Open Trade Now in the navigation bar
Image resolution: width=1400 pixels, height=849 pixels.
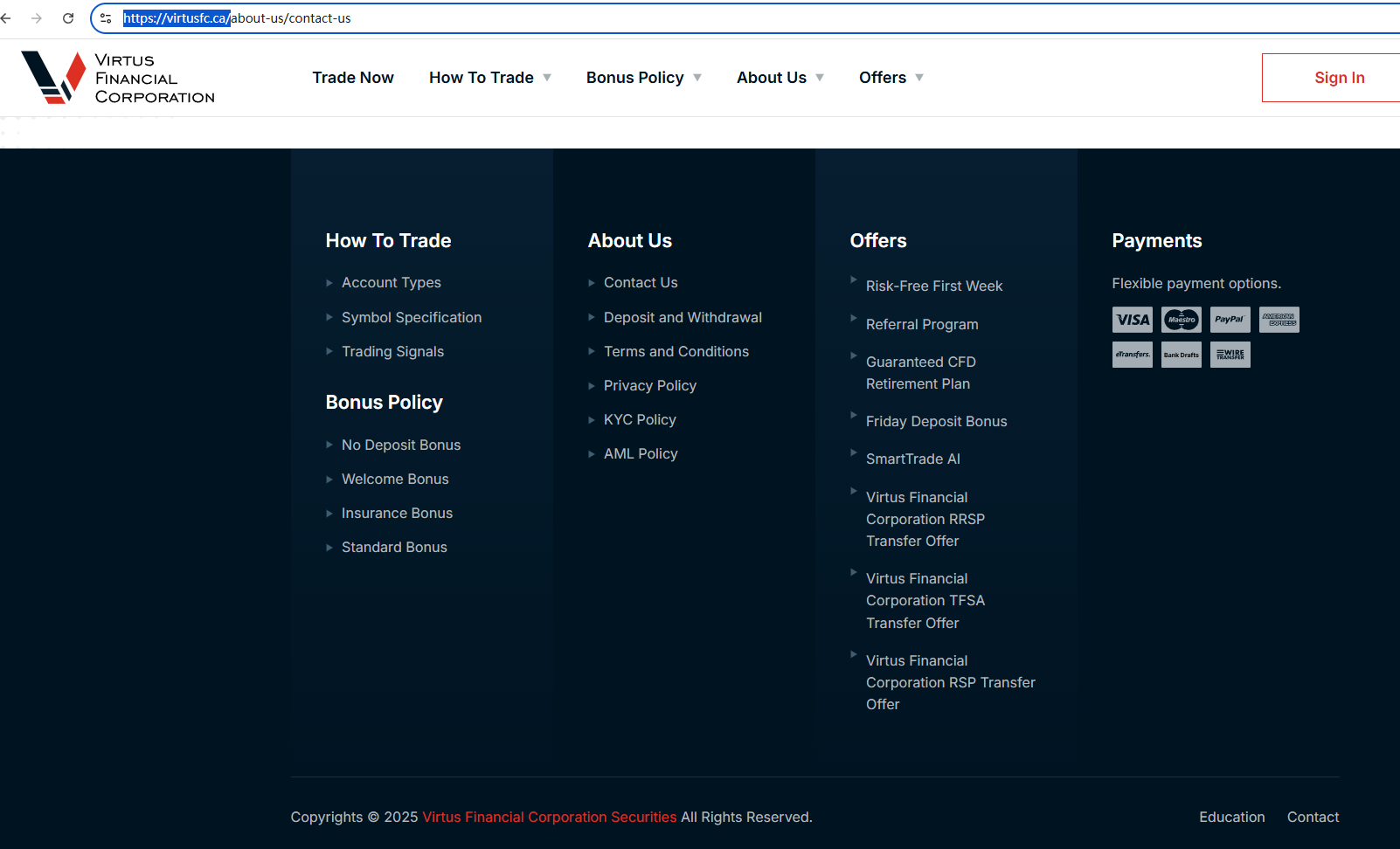(353, 78)
